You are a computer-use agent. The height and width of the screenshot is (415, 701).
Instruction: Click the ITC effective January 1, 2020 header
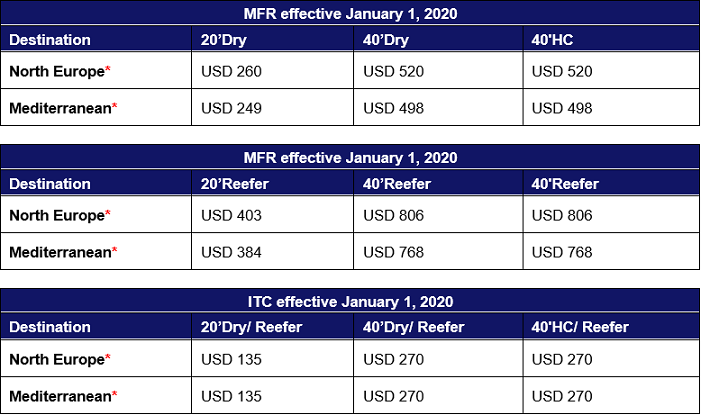[x=350, y=302]
